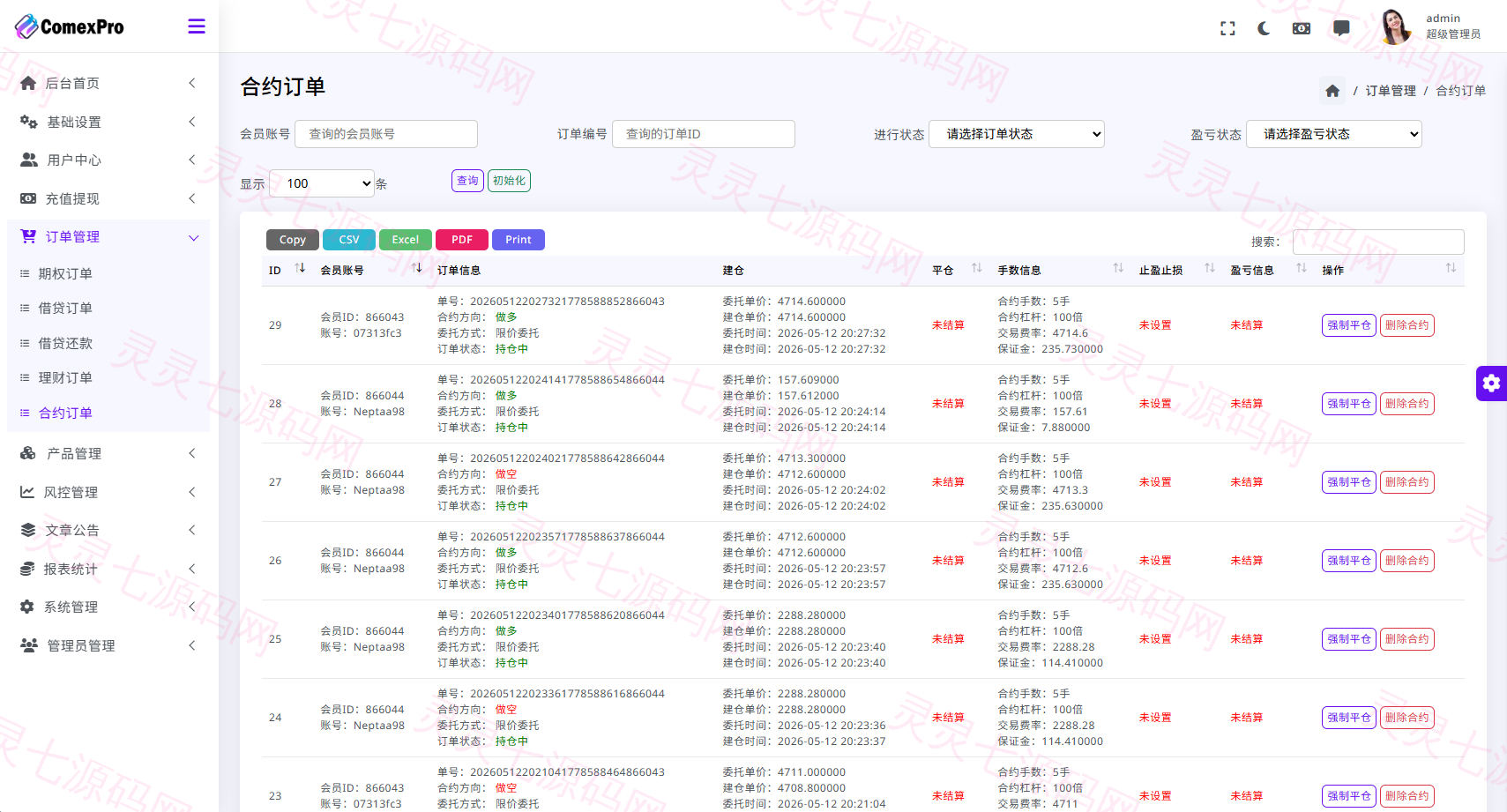The image size is (1507, 812).
Task: Open the cash/money icon in header
Action: tap(1302, 28)
